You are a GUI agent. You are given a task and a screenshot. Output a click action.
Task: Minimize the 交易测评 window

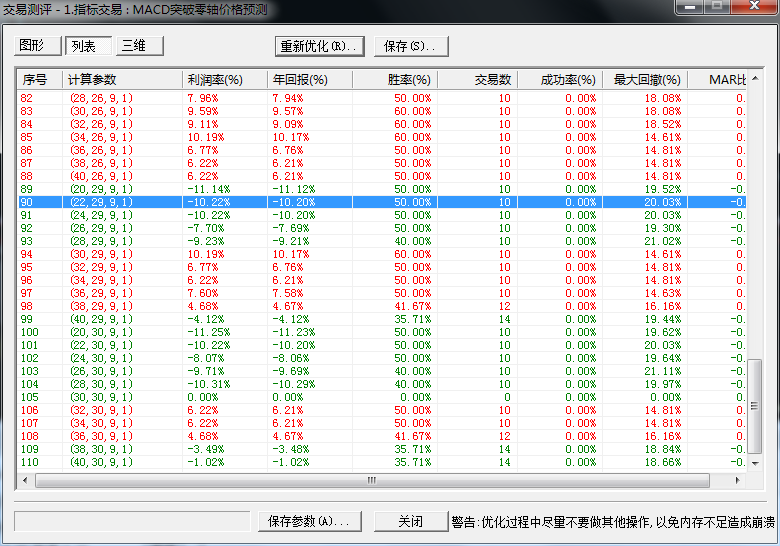pos(689,6)
